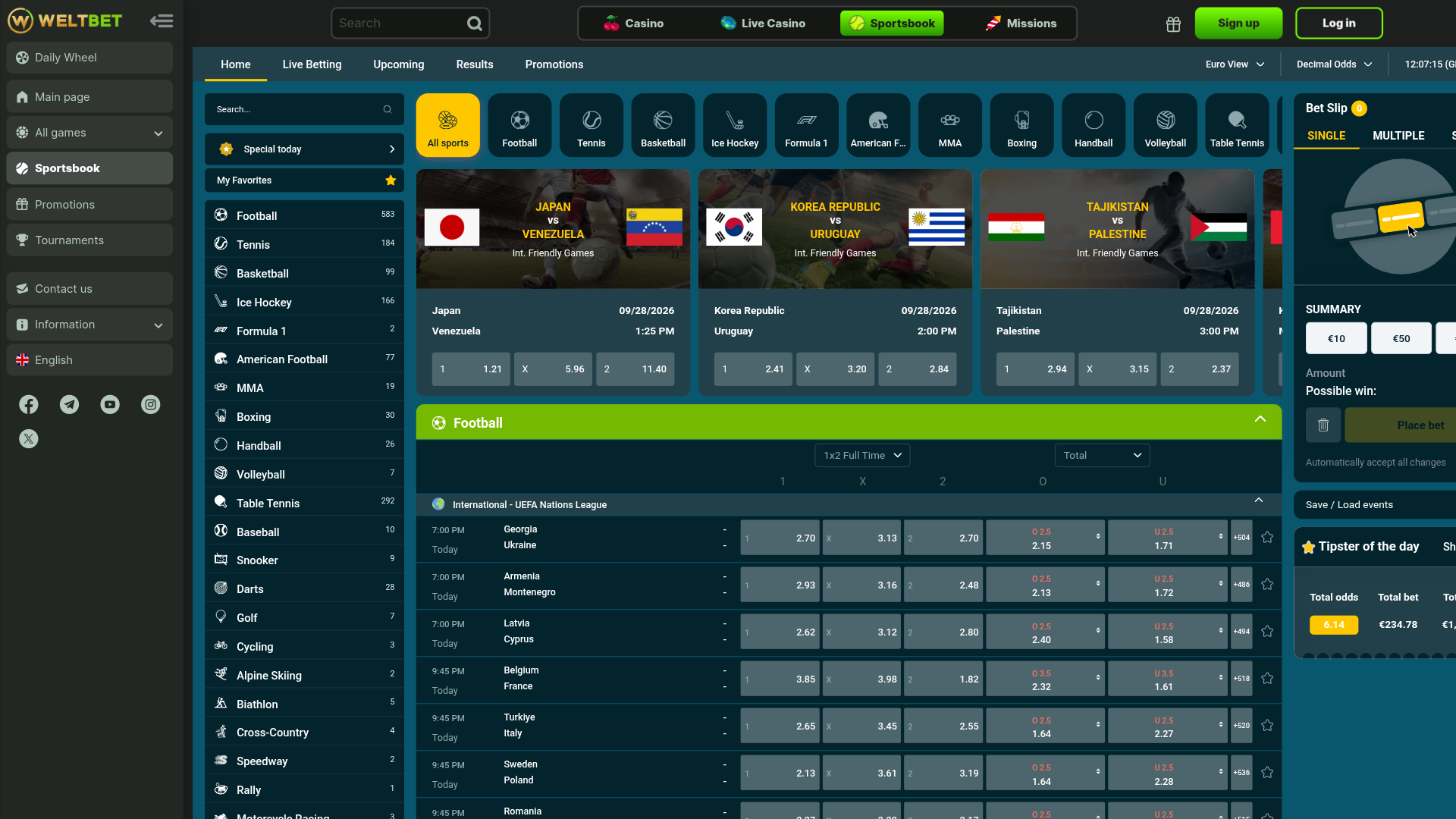Screen dimensions: 1456x819
Task: Open the Total market dropdown
Action: [1102, 456]
